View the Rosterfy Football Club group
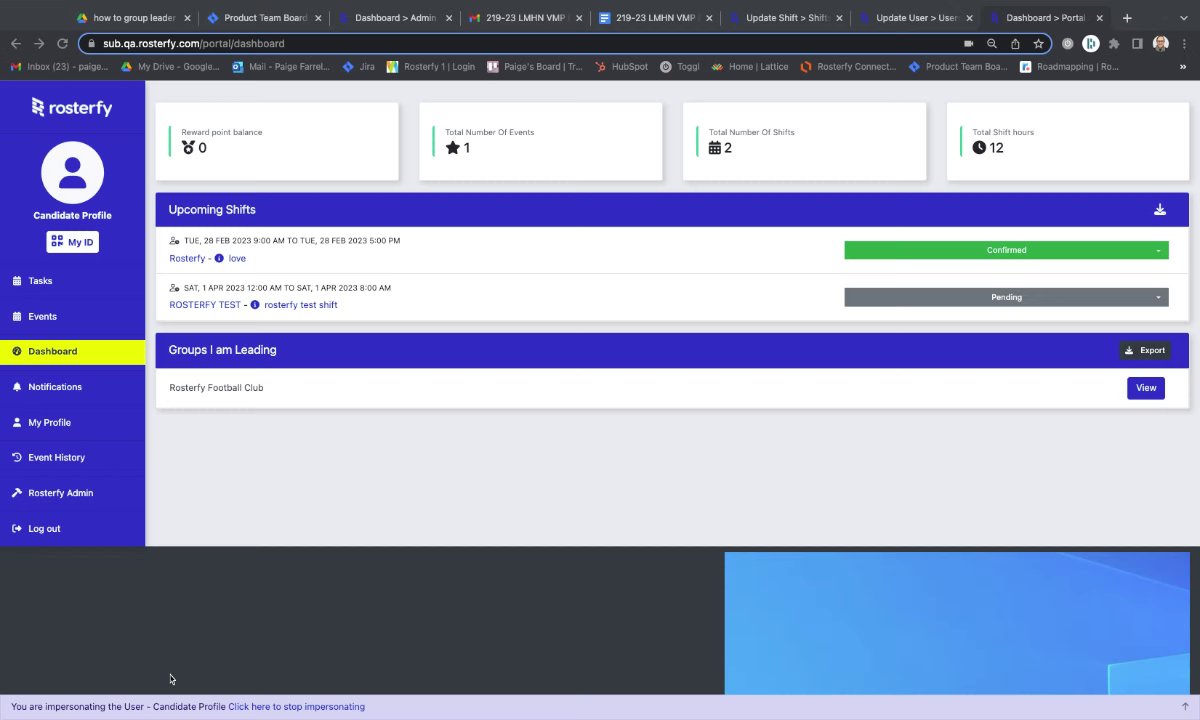1200x720 pixels. tap(1146, 388)
